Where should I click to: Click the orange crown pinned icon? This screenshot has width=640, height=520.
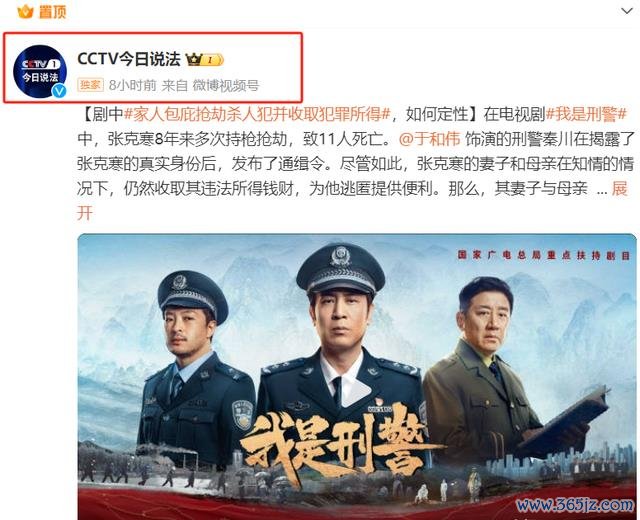(25, 11)
